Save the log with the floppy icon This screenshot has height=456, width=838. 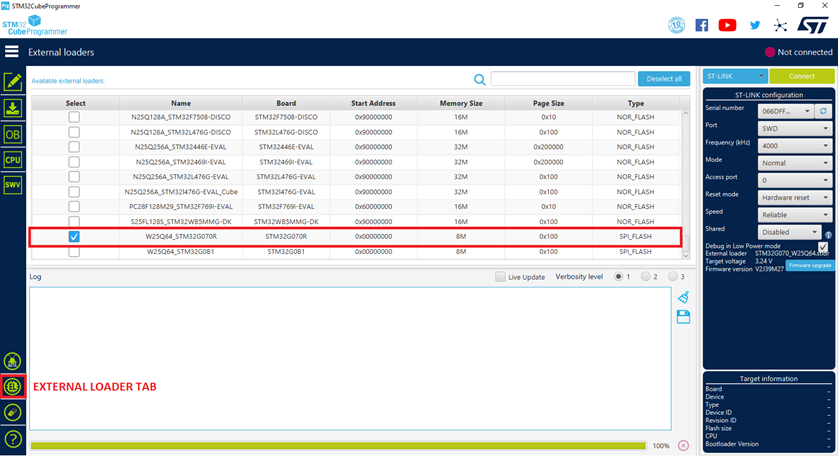(x=683, y=316)
